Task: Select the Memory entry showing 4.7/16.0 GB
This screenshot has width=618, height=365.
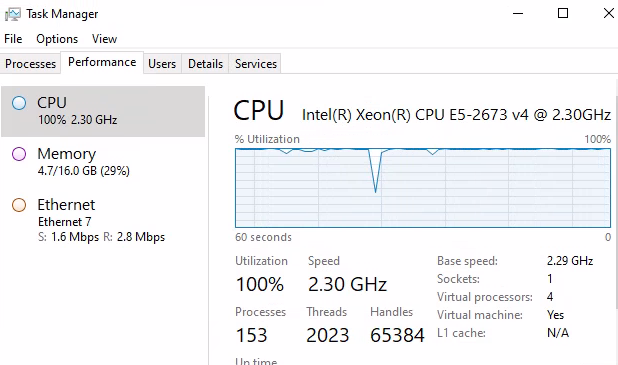Action: (x=103, y=162)
